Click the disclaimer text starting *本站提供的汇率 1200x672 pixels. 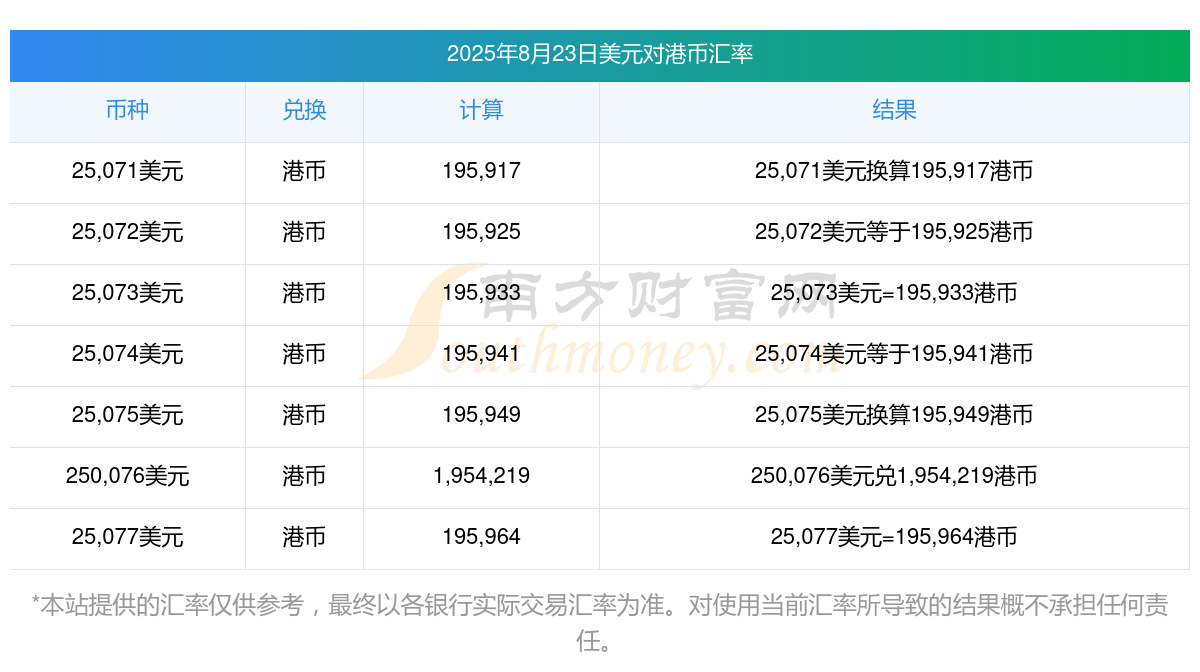click(x=600, y=623)
